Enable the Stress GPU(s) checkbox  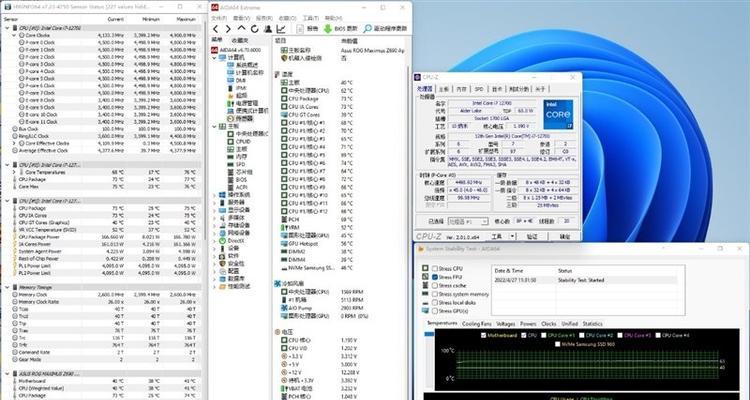coord(435,311)
